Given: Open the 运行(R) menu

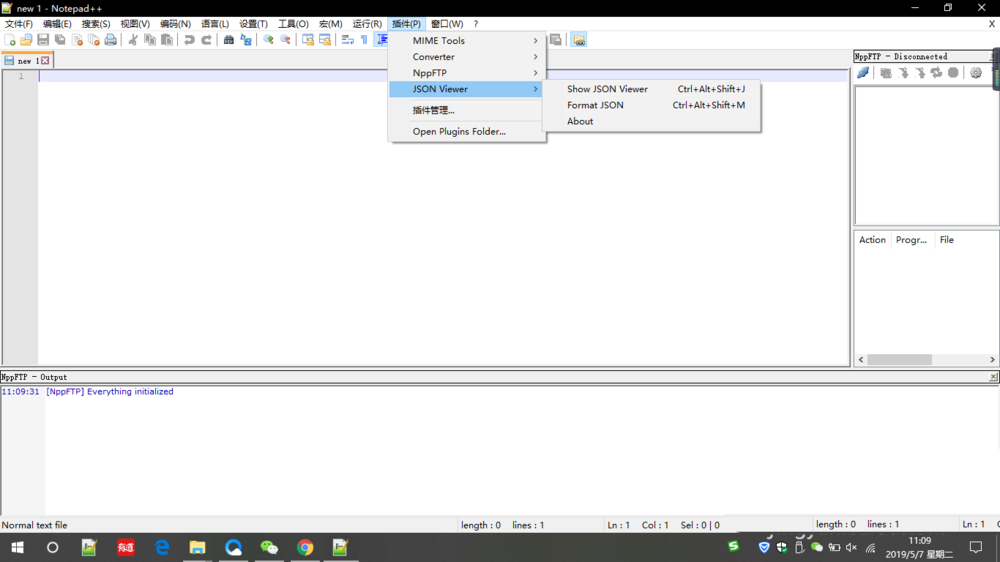Looking at the screenshot, I should point(367,24).
